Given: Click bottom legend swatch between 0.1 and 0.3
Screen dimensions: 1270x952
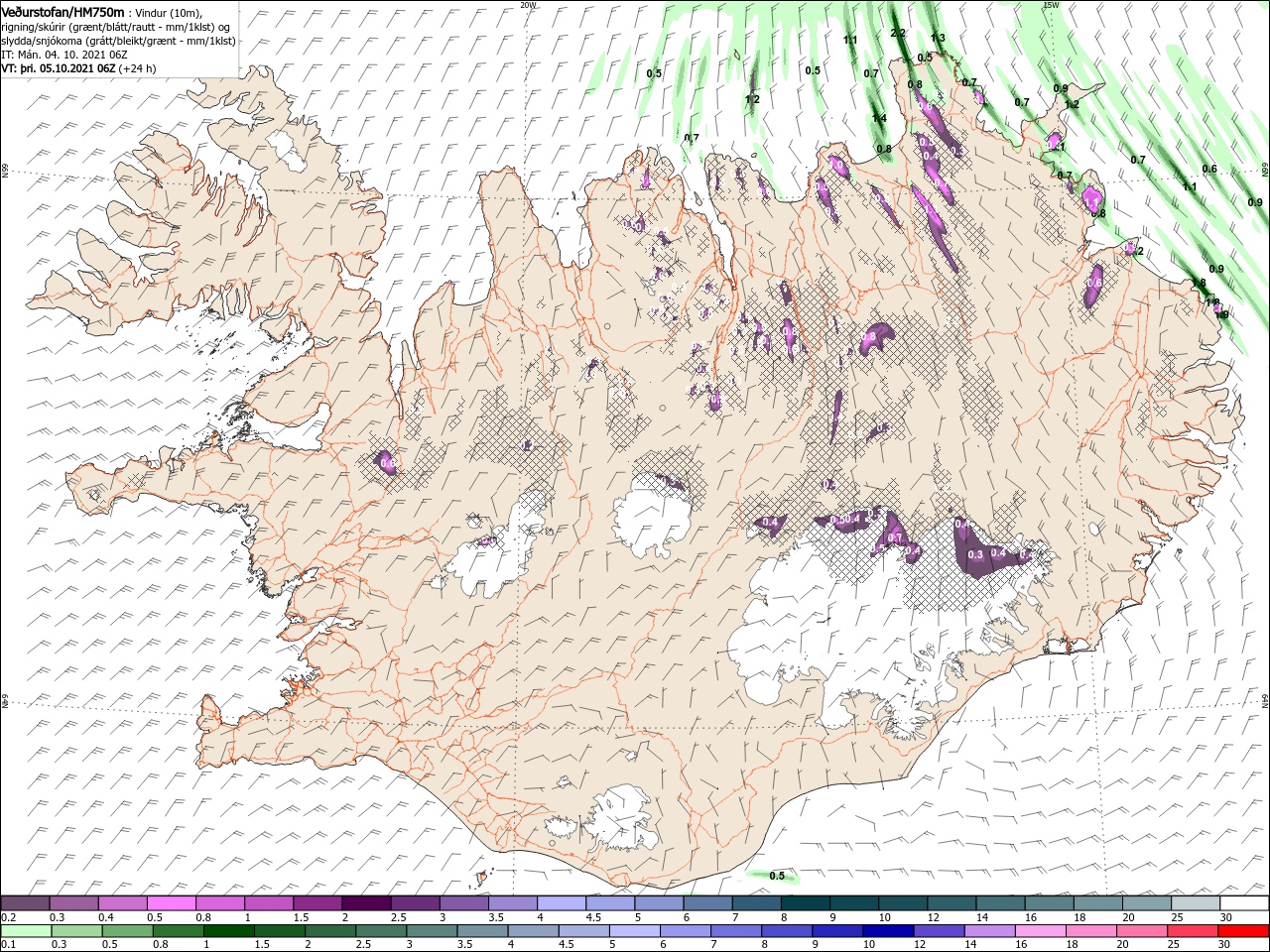Looking at the screenshot, I should tap(26, 931).
